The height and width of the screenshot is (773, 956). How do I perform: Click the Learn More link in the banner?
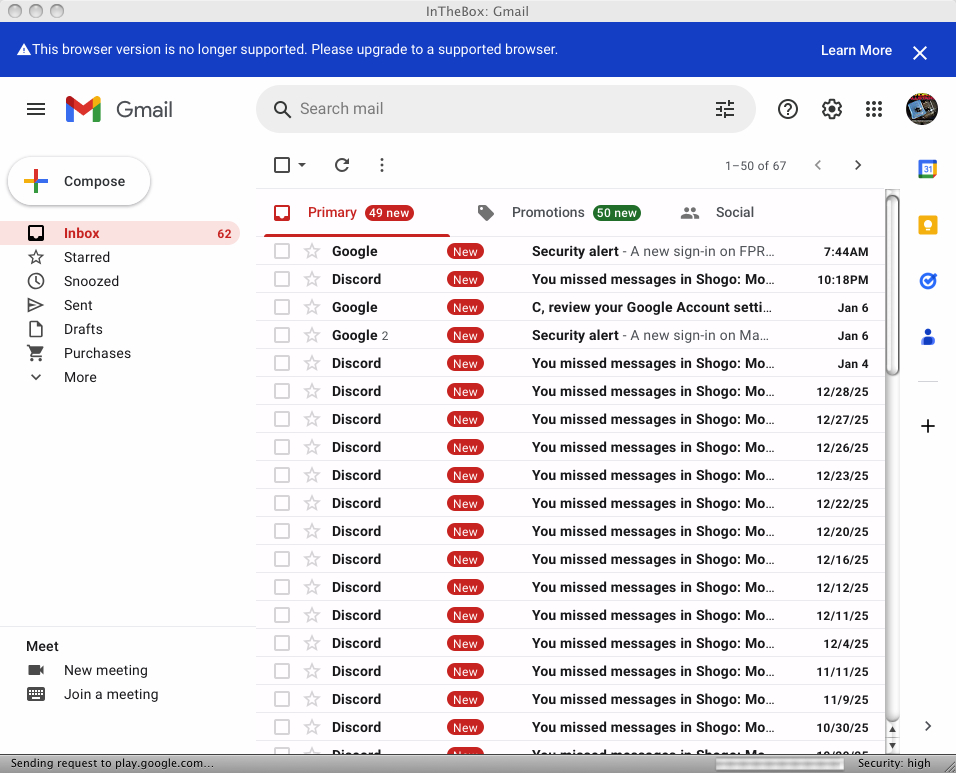[855, 50]
